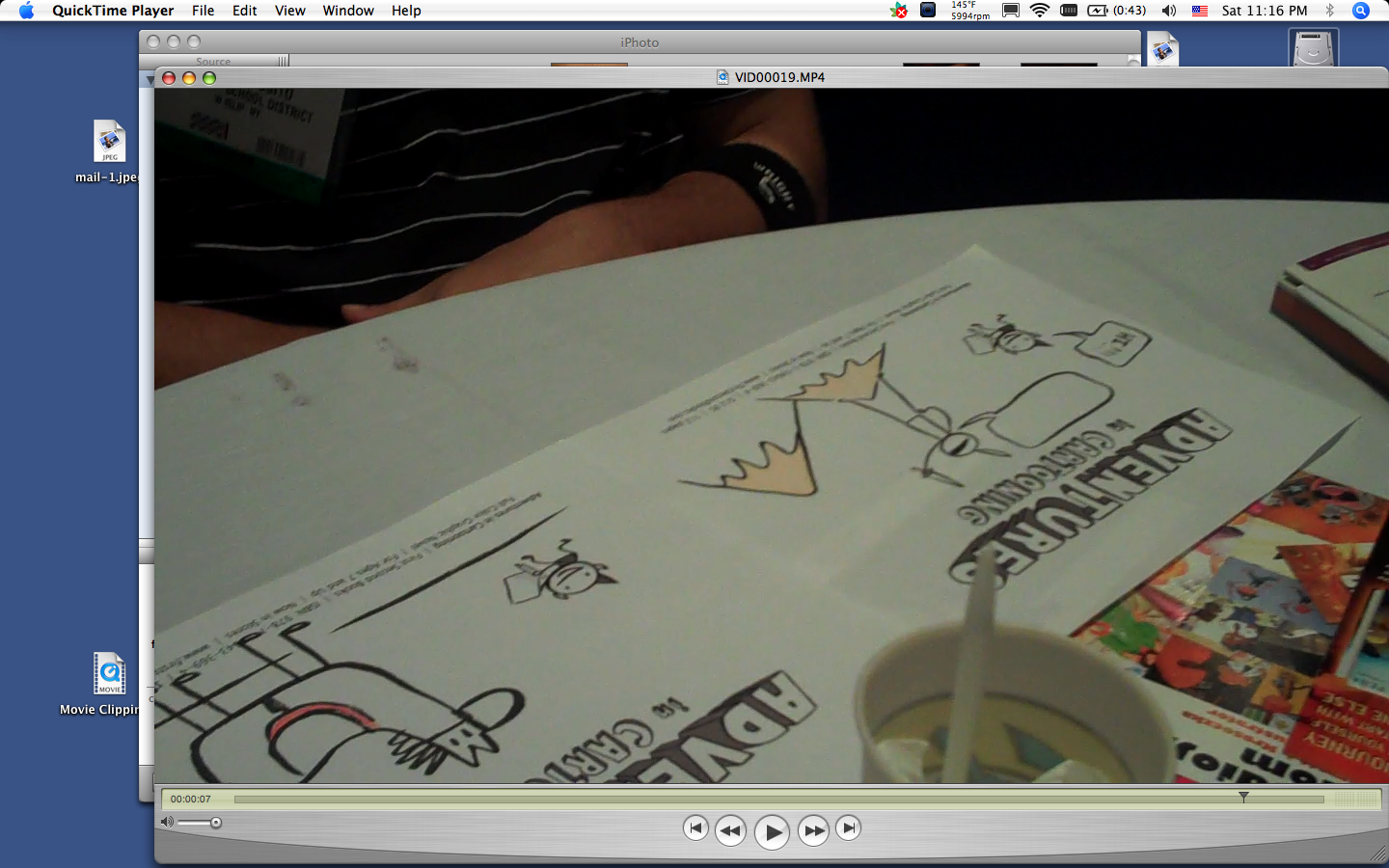Open the Edit menu
The image size is (1389, 868).
(x=244, y=11)
